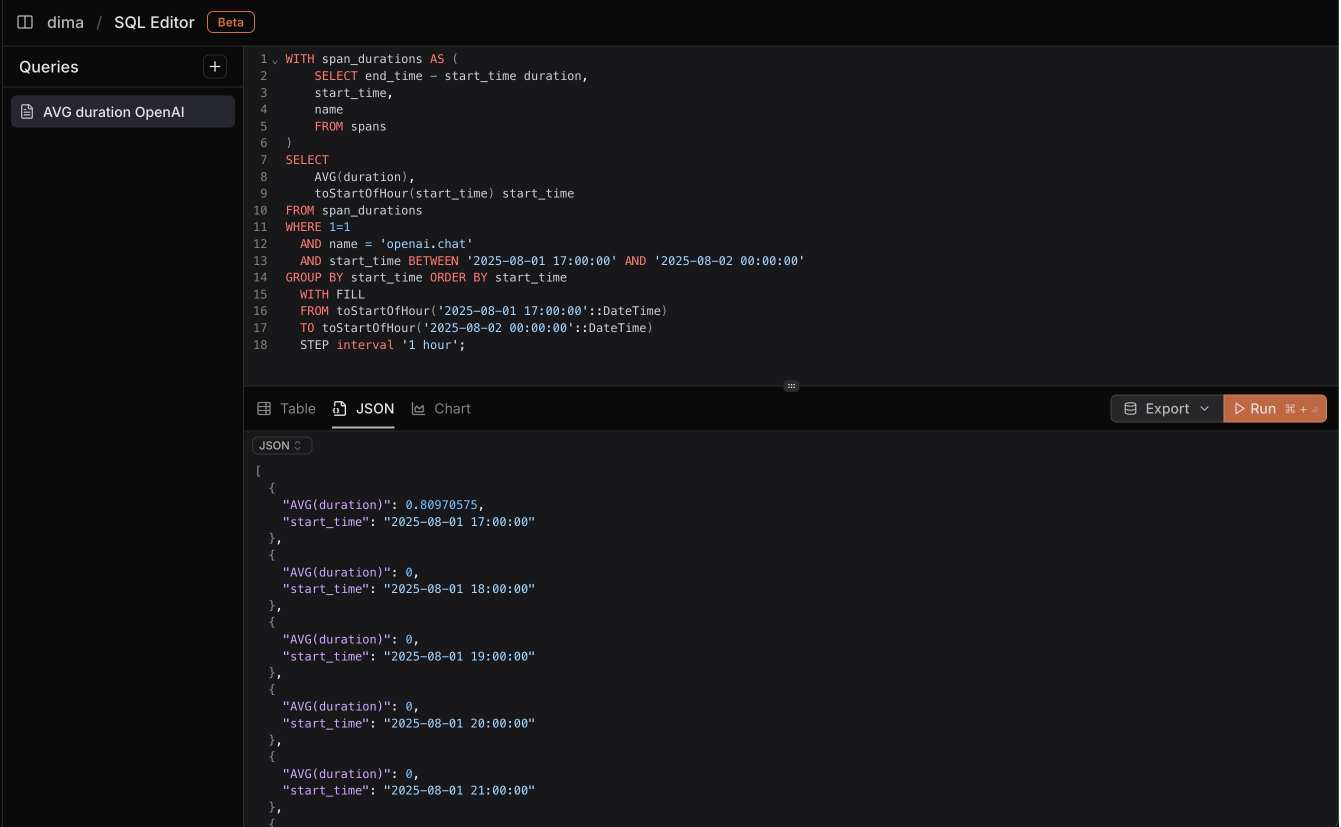This screenshot has width=1341, height=827.
Task: Click the database icon on Export button
Action: (1131, 408)
